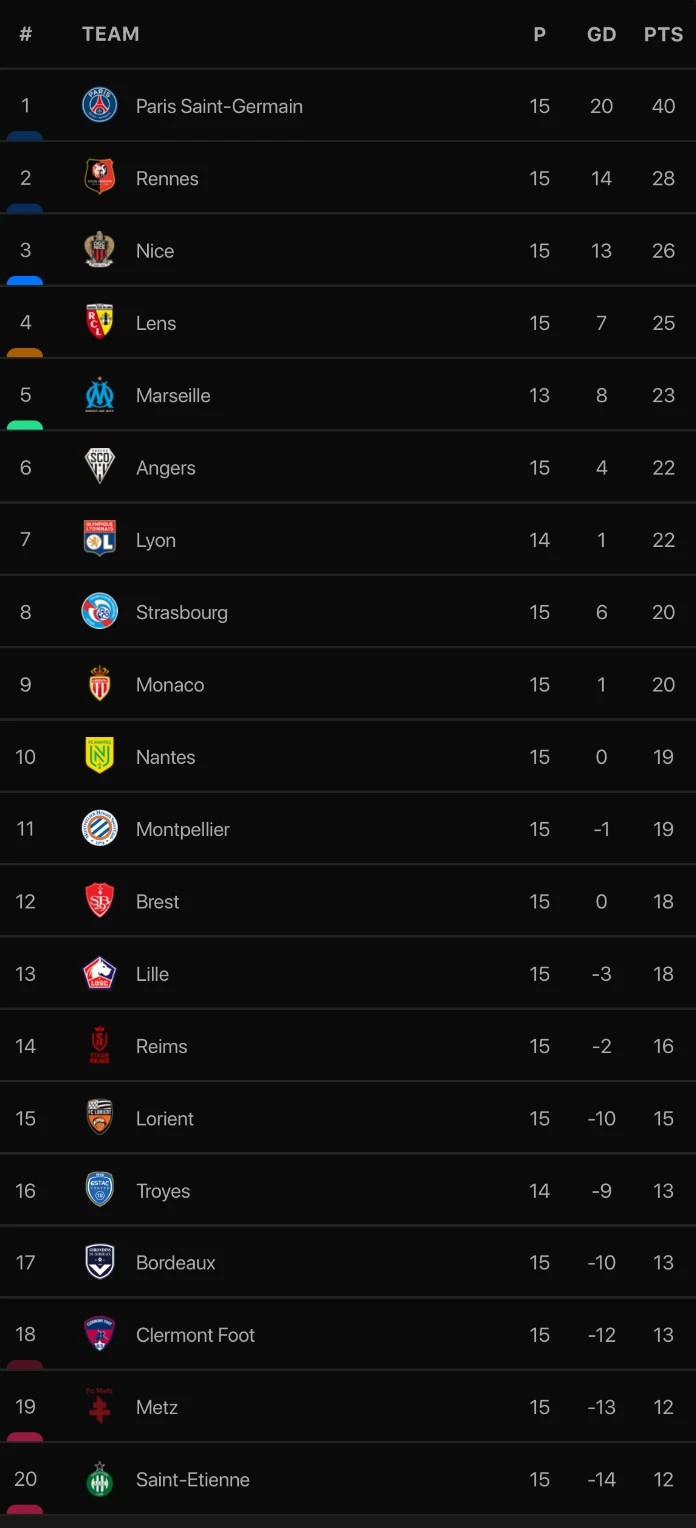The height and width of the screenshot is (1528, 696).
Task: Click the TEAM column header
Action: [110, 34]
